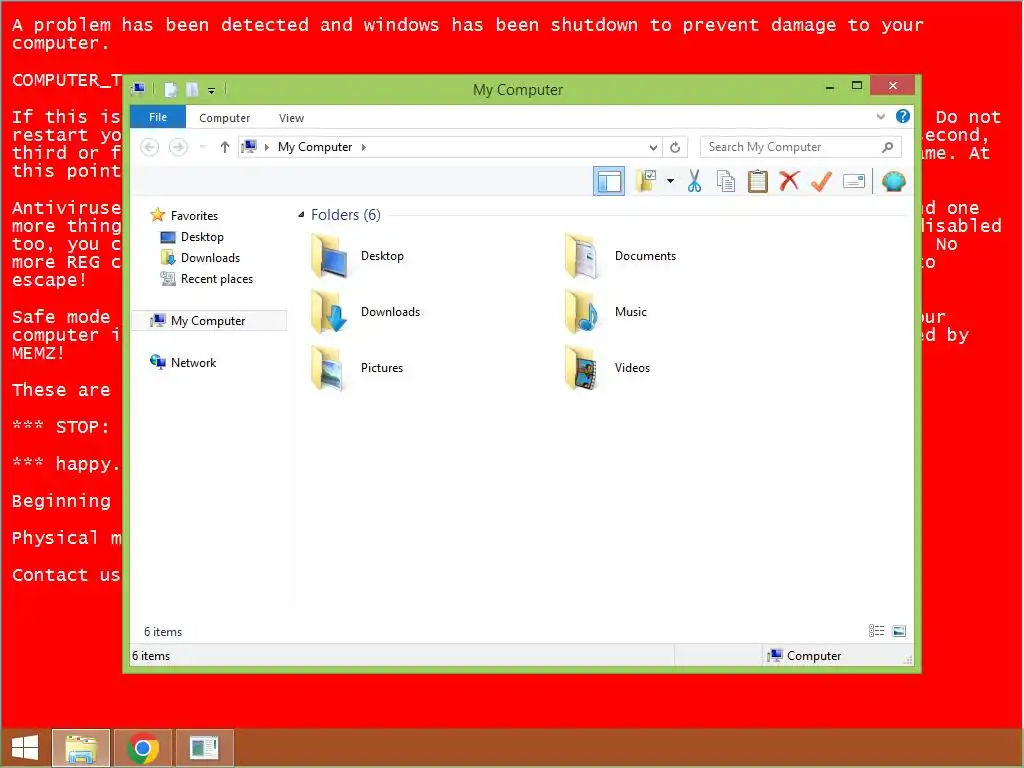Select the Documents folder icon
This screenshot has height=768, width=1024.
(581, 256)
